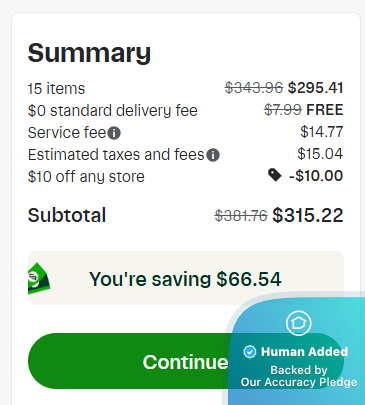Viewport: 365px width, 405px height.
Task: Click the green cash icon in savings banner
Action: click(x=39, y=278)
